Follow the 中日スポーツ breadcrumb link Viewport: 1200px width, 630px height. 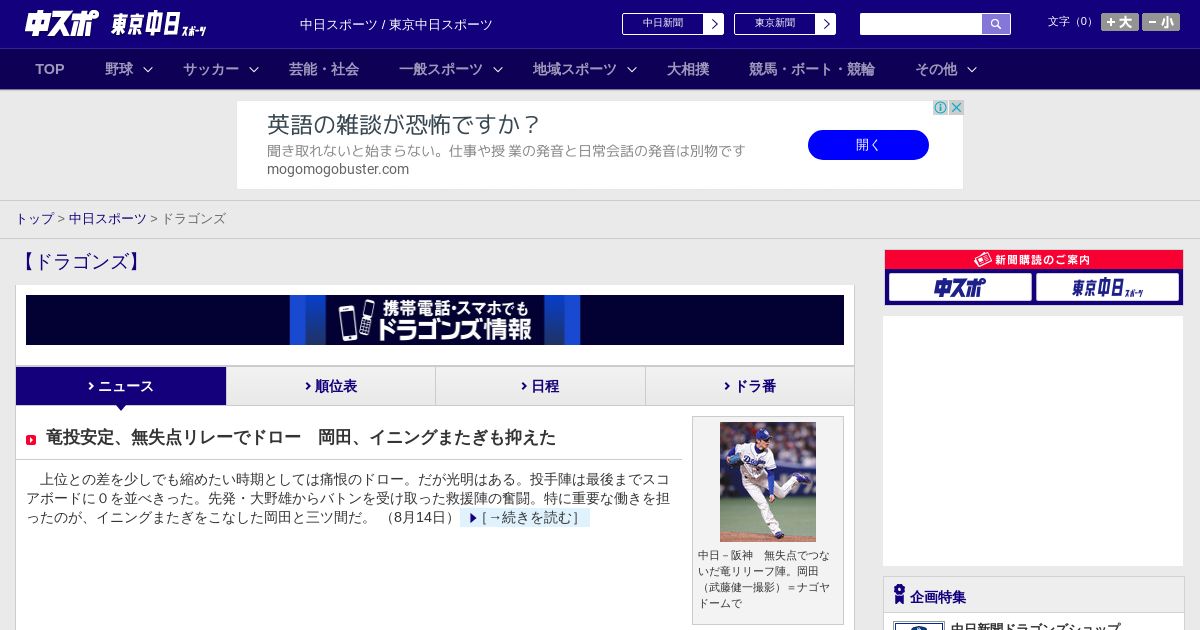click(x=108, y=218)
